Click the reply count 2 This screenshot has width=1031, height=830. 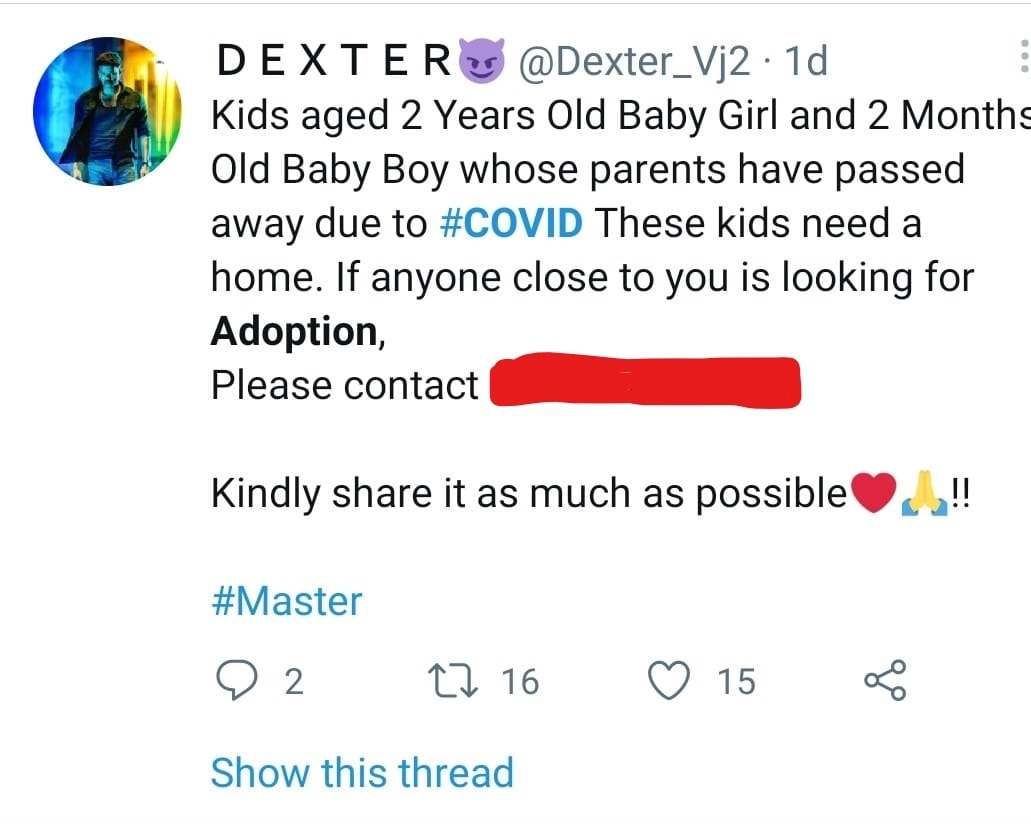tap(293, 682)
